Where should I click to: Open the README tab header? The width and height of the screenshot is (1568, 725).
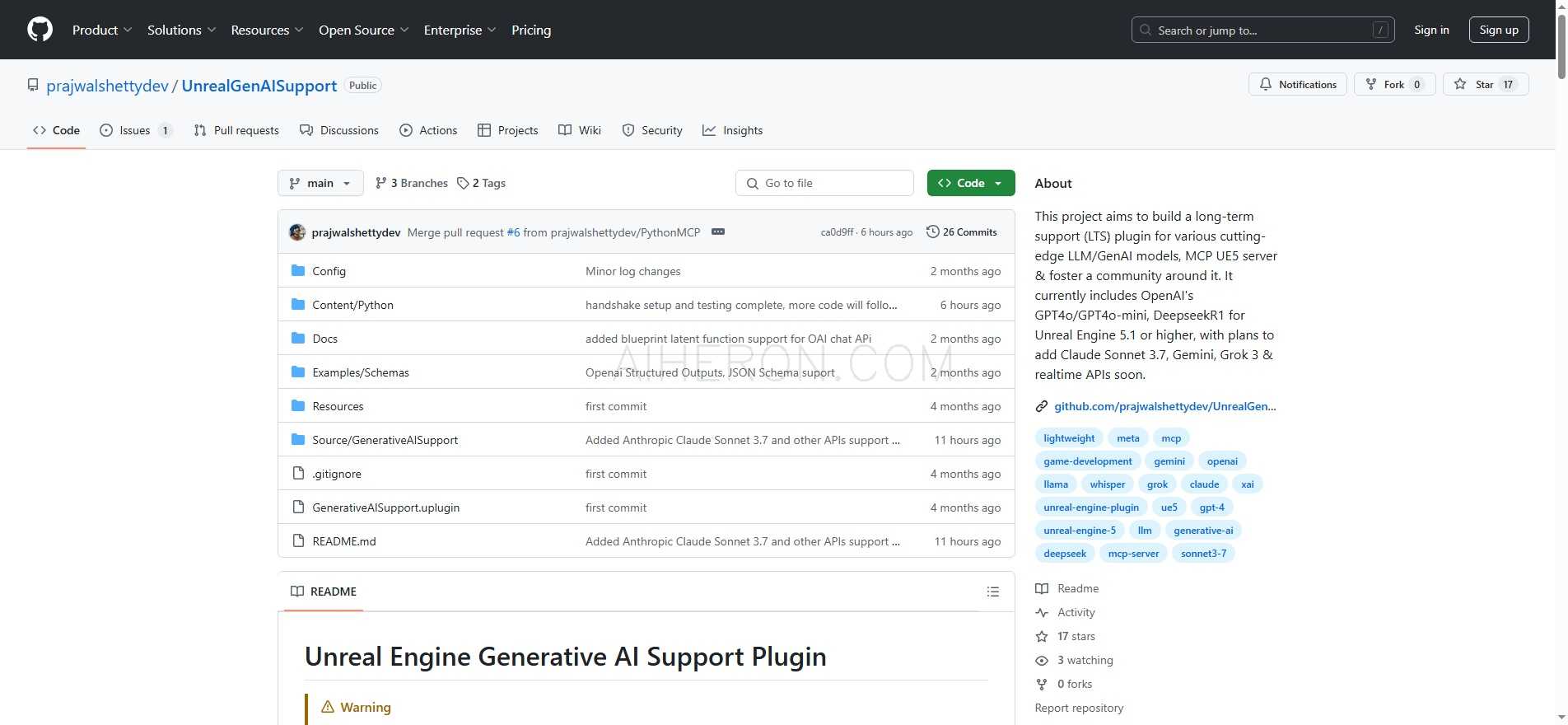coord(324,592)
